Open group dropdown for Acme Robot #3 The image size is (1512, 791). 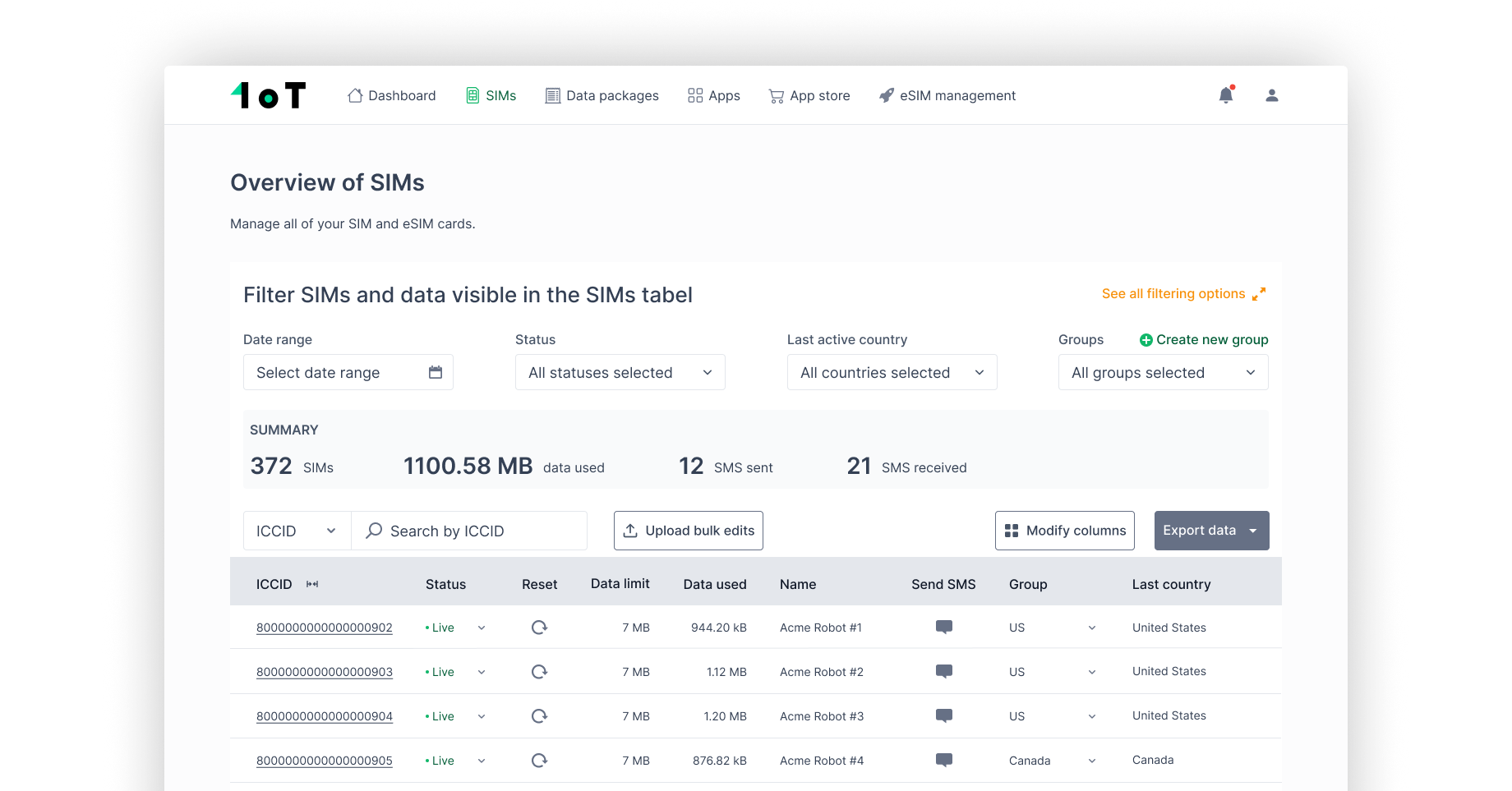[x=1092, y=716]
